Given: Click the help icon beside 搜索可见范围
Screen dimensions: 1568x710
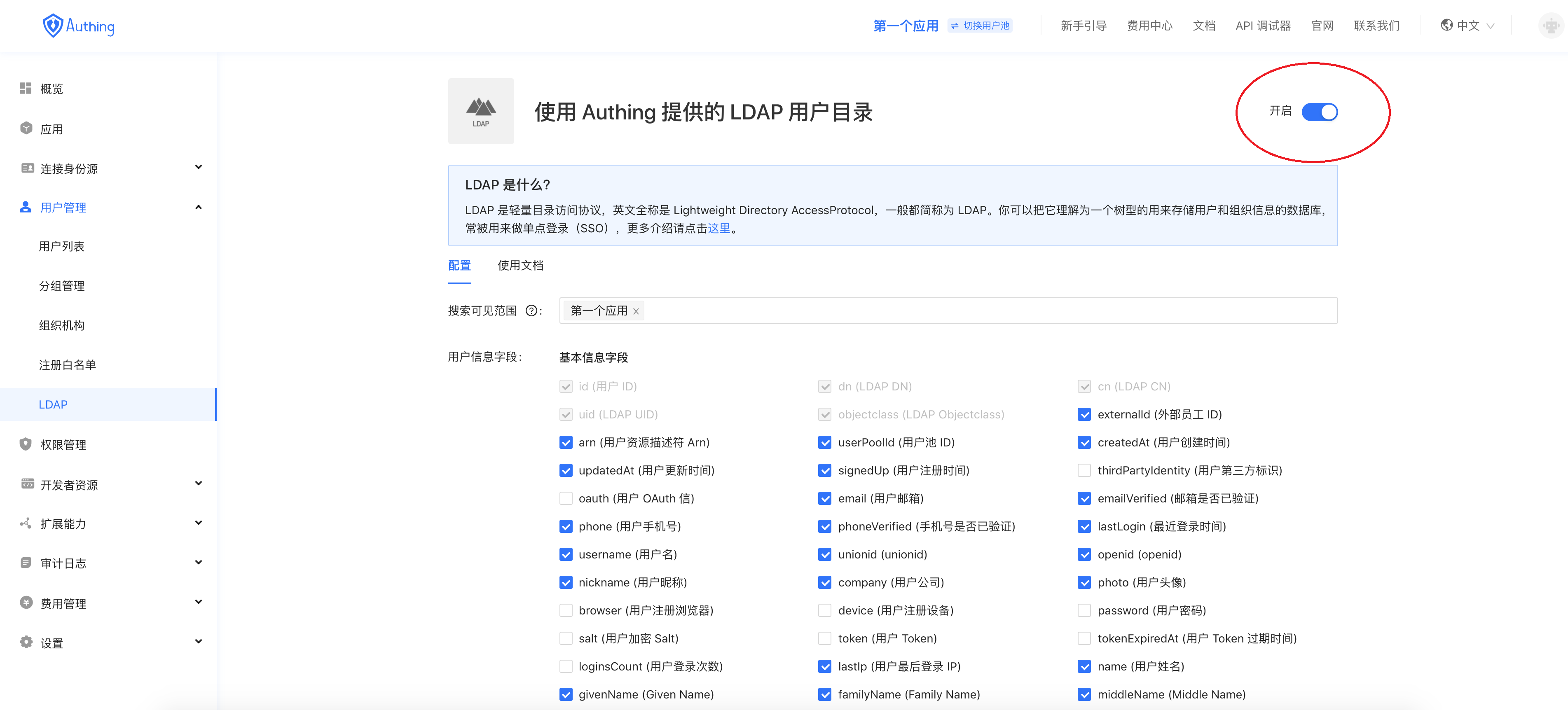Looking at the screenshot, I should pyautogui.click(x=531, y=311).
